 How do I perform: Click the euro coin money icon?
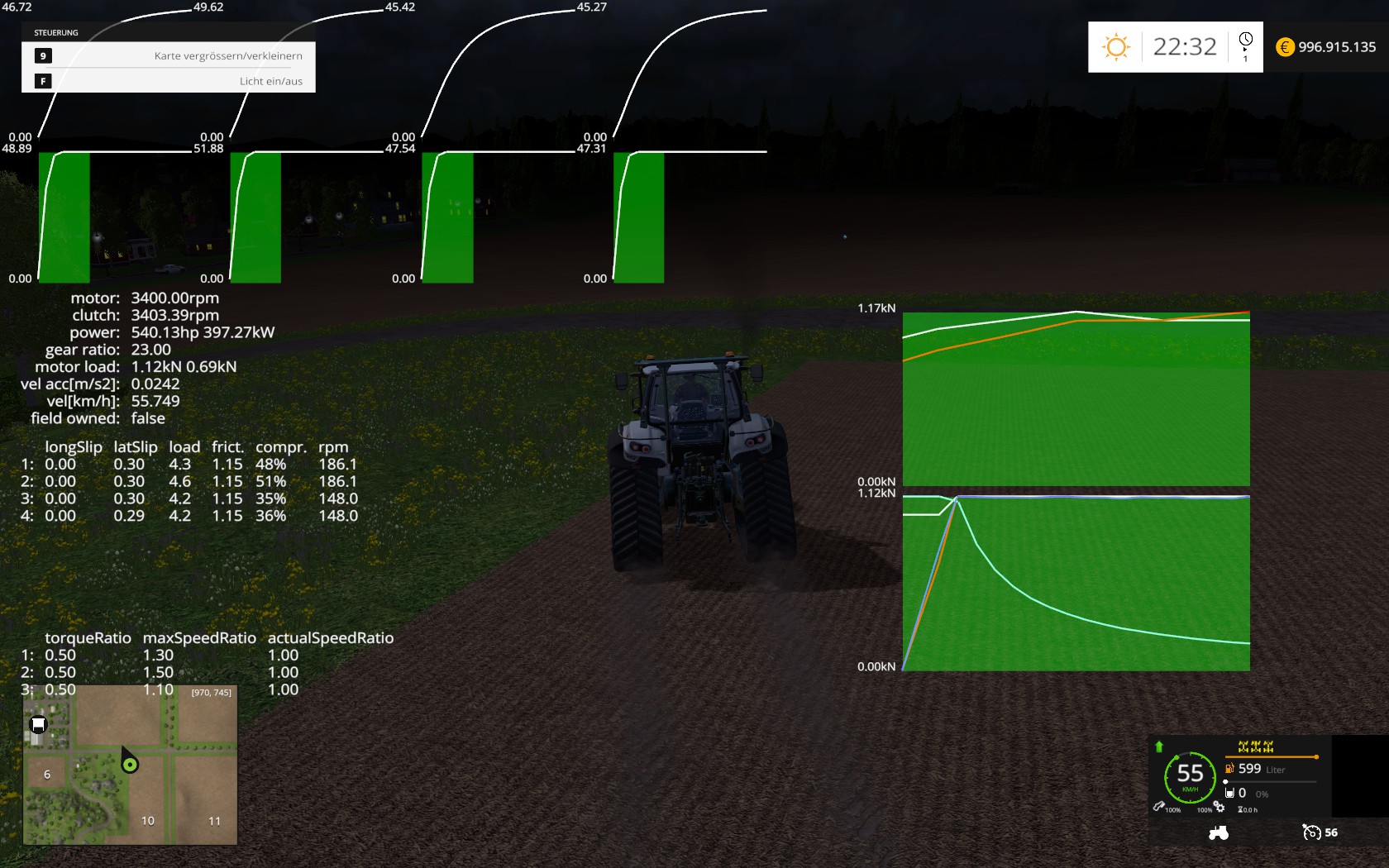click(x=1285, y=47)
